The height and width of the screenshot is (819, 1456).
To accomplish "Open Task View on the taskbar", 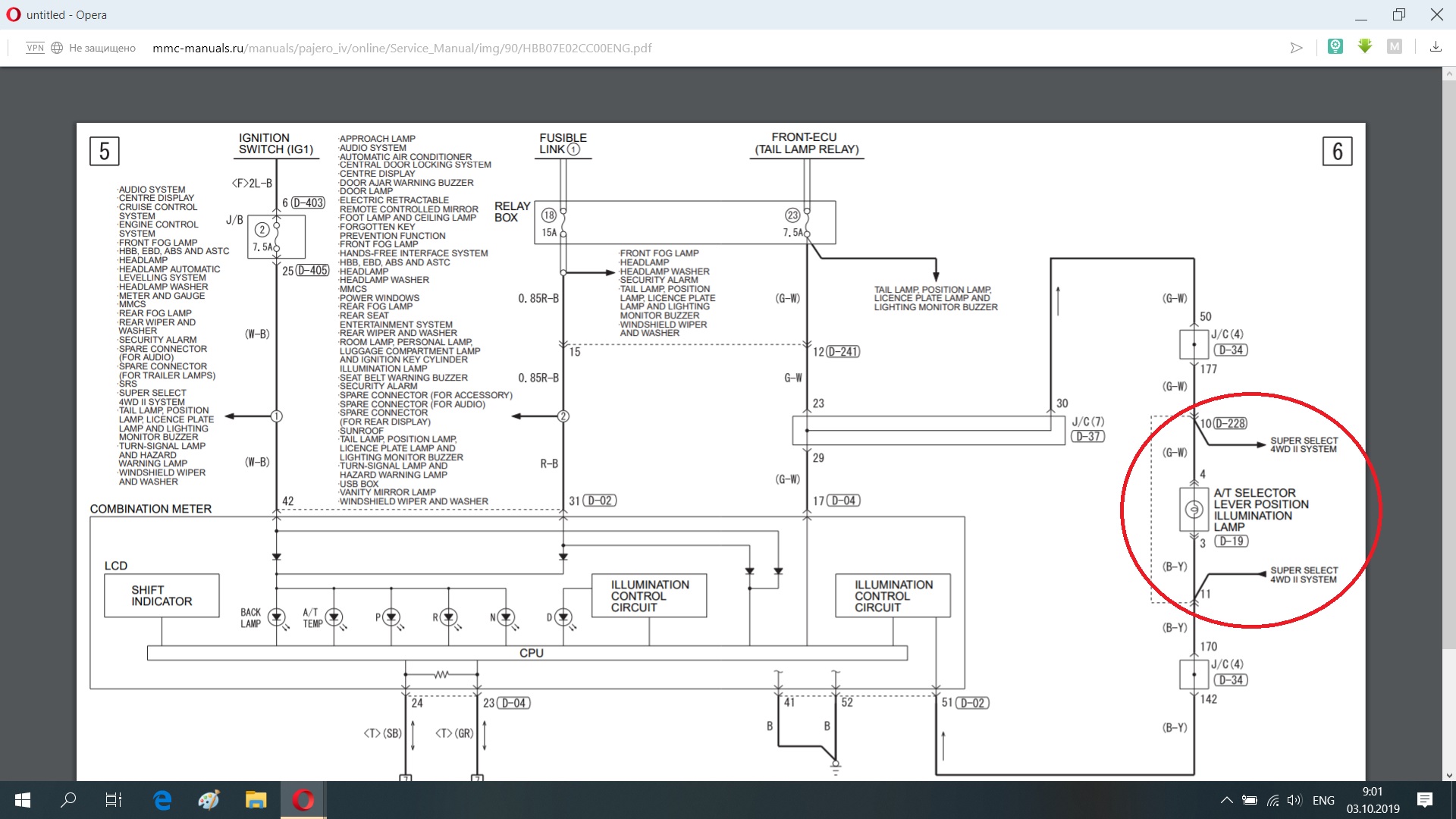I will pos(114,800).
